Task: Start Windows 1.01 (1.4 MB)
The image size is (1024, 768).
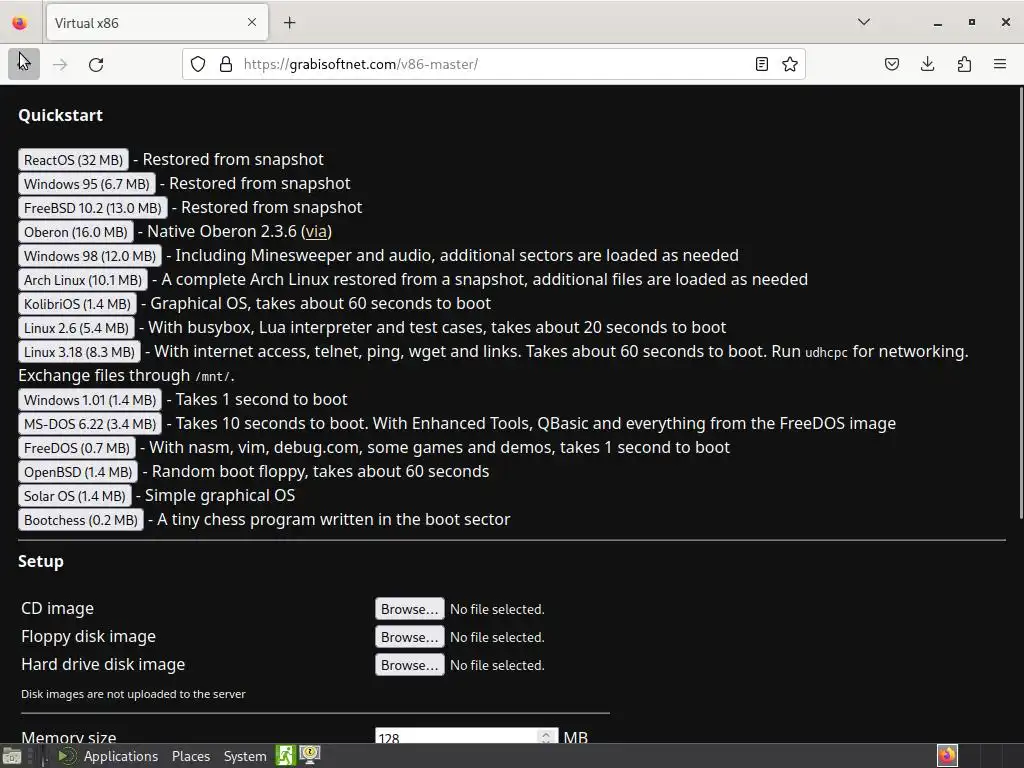Action: [x=89, y=400]
